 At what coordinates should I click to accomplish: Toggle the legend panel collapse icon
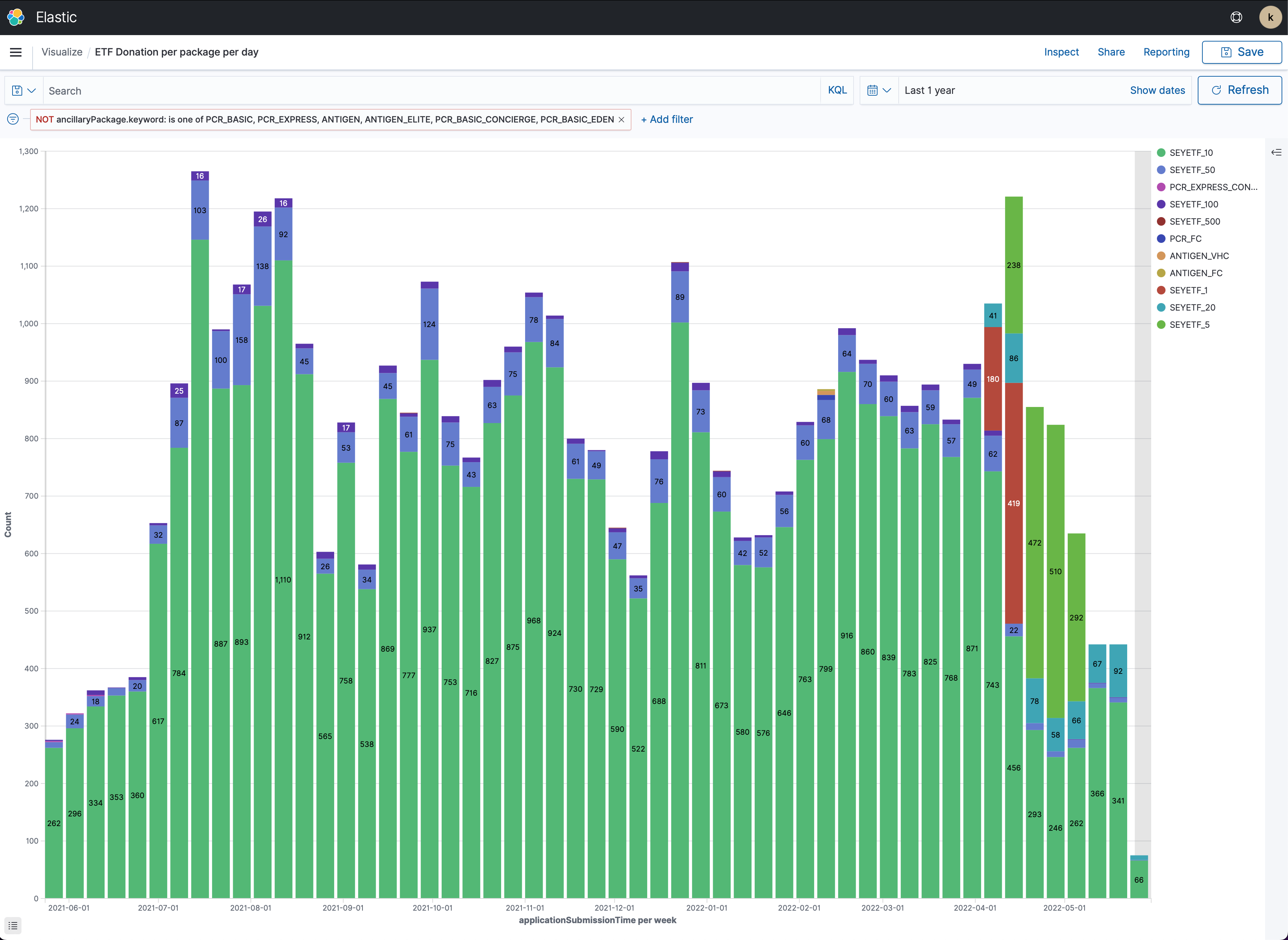point(1276,152)
